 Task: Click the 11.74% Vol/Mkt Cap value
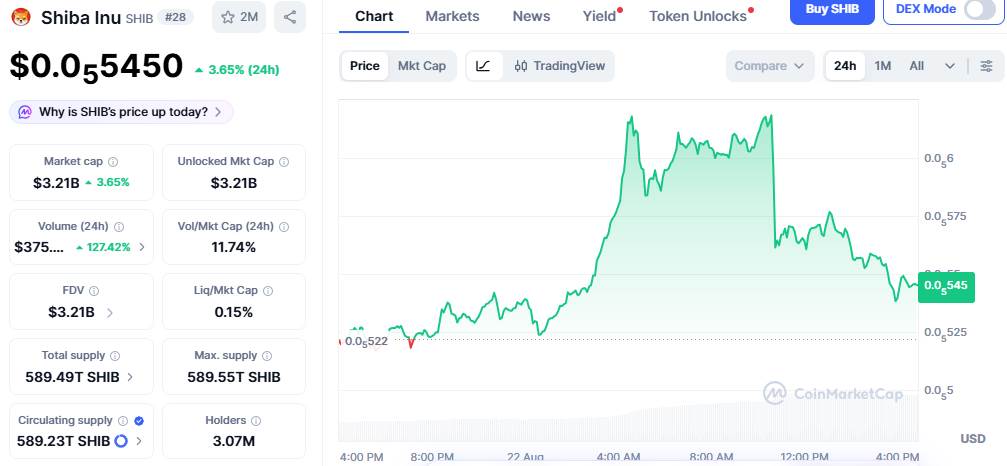pyautogui.click(x=234, y=247)
